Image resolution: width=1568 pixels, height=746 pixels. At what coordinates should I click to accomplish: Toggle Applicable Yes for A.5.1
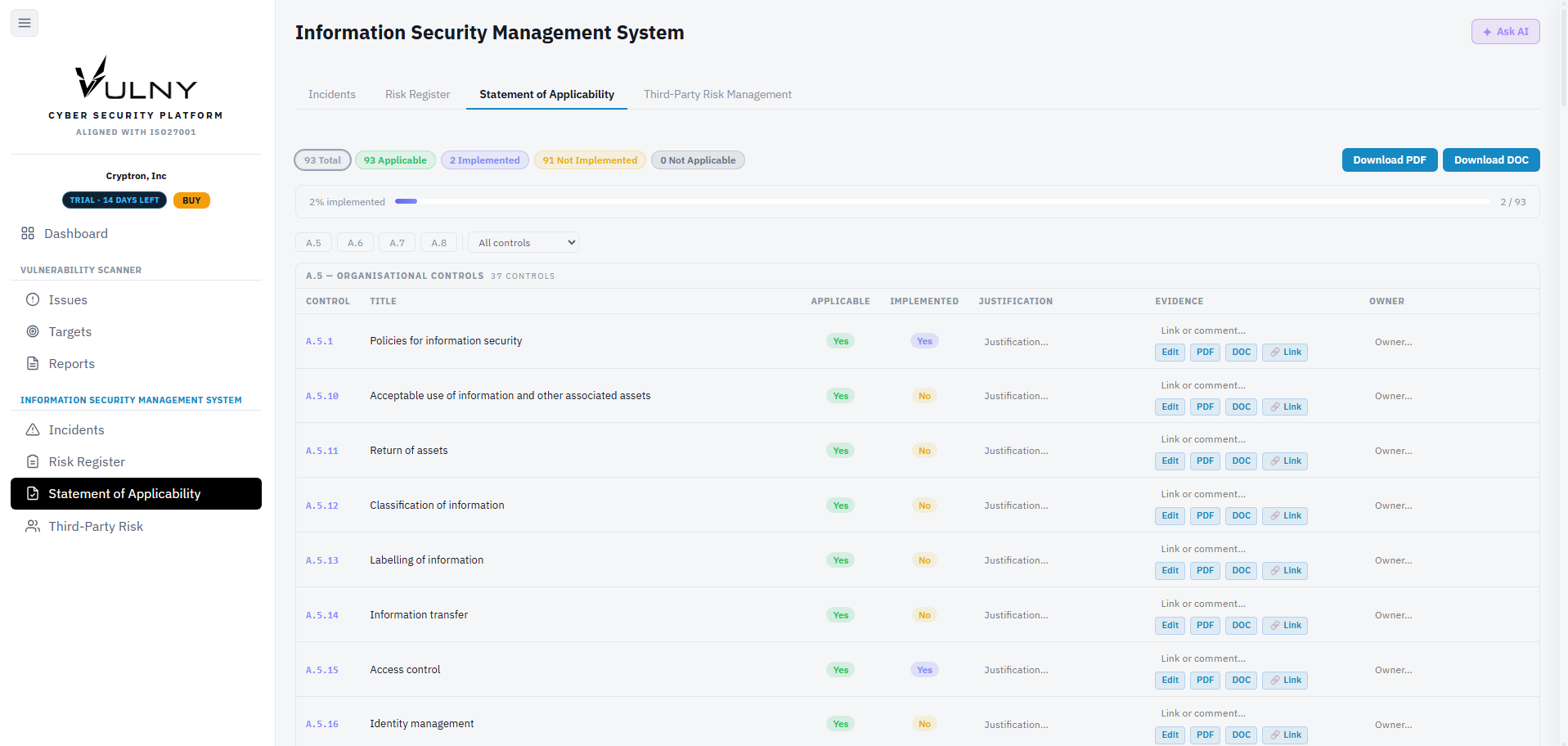coord(840,341)
